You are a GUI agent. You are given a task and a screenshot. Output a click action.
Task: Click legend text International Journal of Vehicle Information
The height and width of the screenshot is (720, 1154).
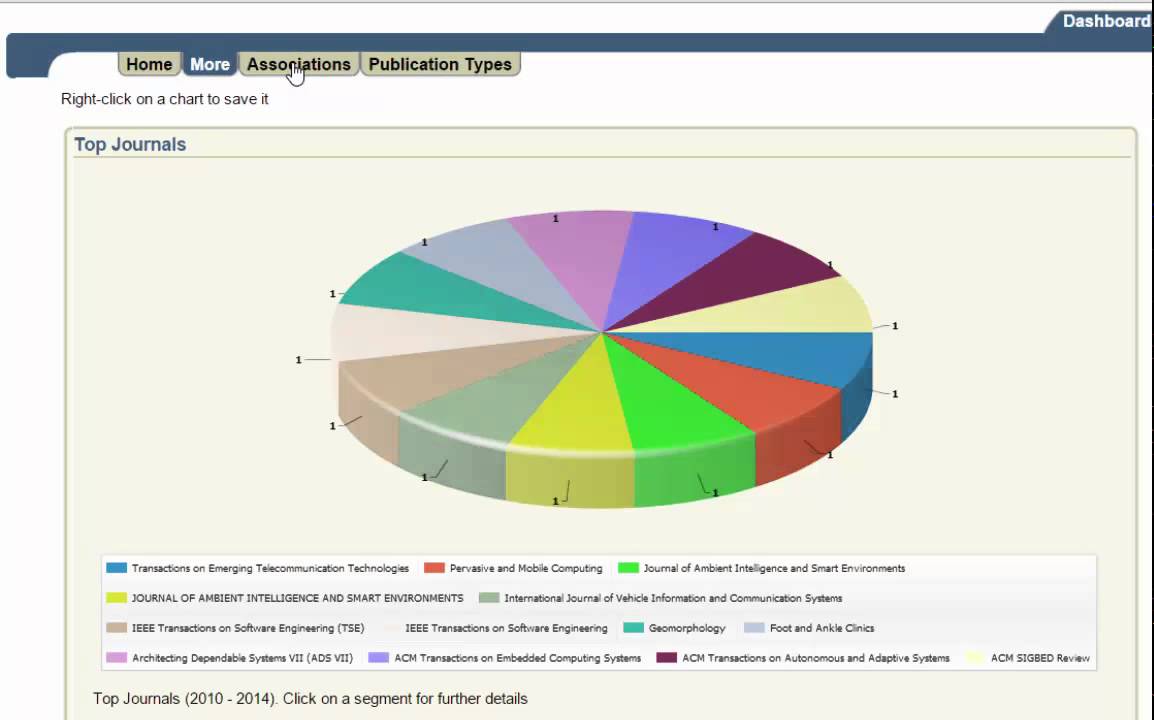click(x=673, y=599)
